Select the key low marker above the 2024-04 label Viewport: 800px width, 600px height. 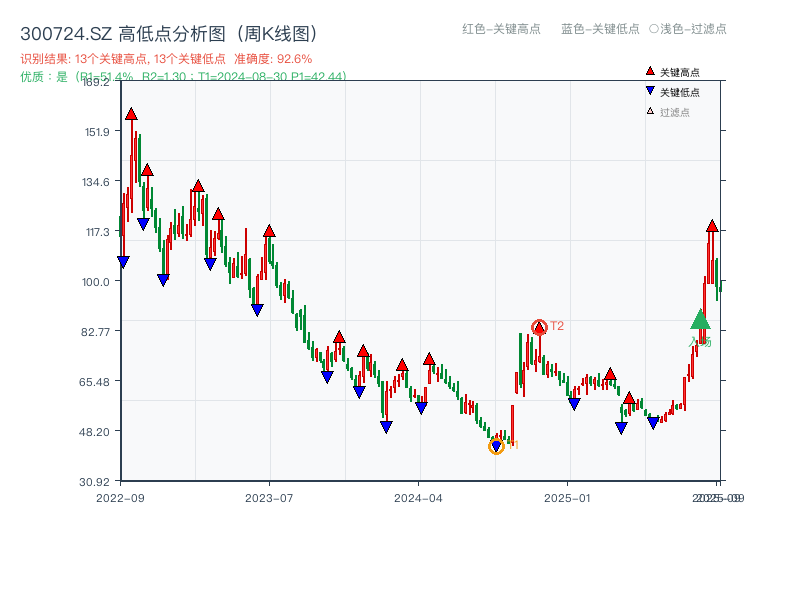point(421,408)
